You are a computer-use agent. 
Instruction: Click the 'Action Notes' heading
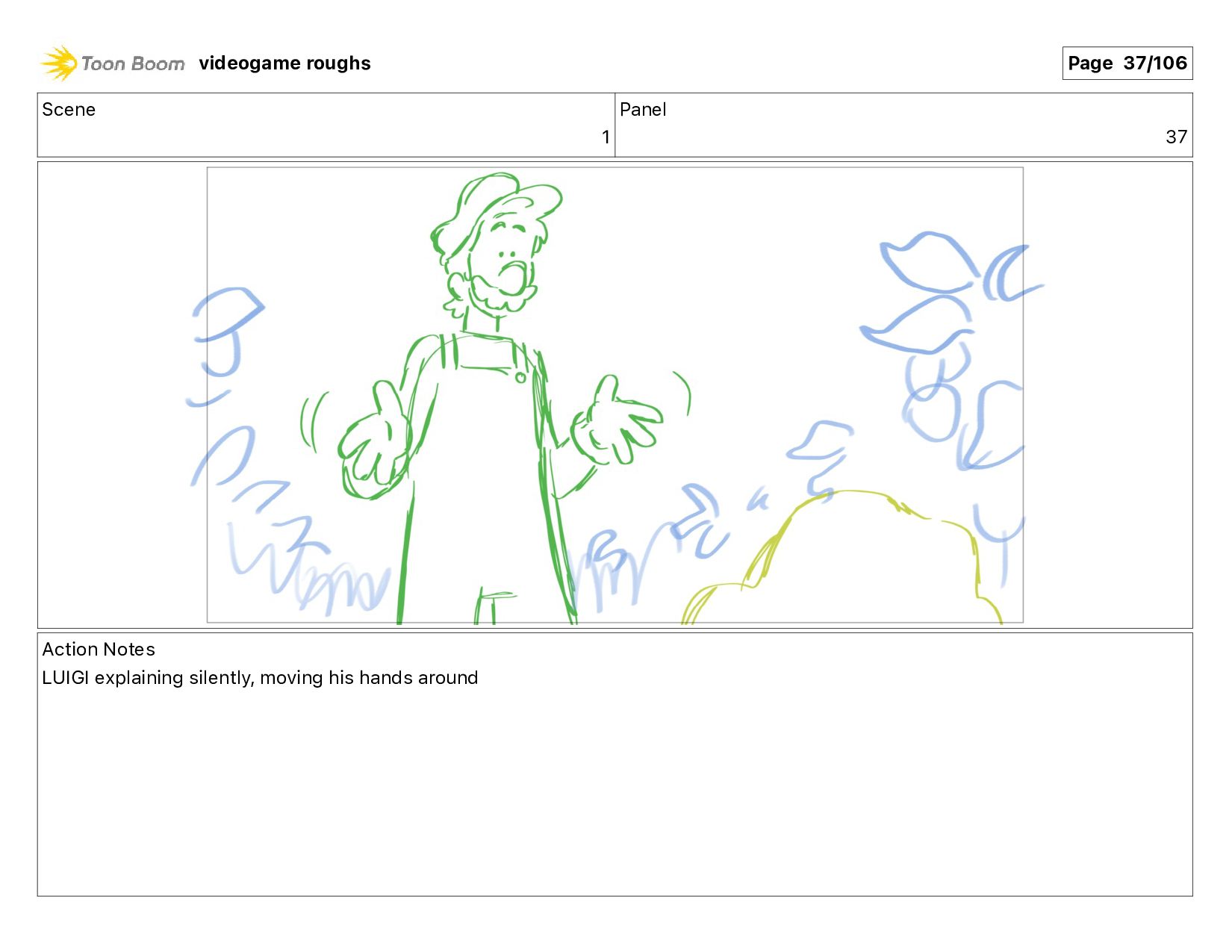click(99, 650)
